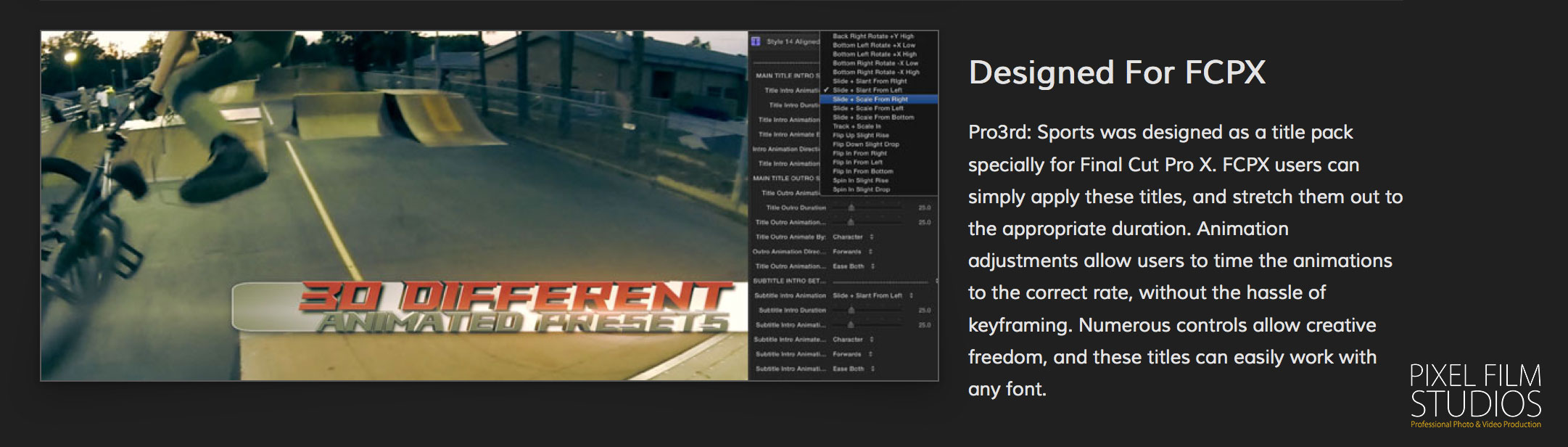Choose 'Flip In From Left' animation

[x=857, y=163]
